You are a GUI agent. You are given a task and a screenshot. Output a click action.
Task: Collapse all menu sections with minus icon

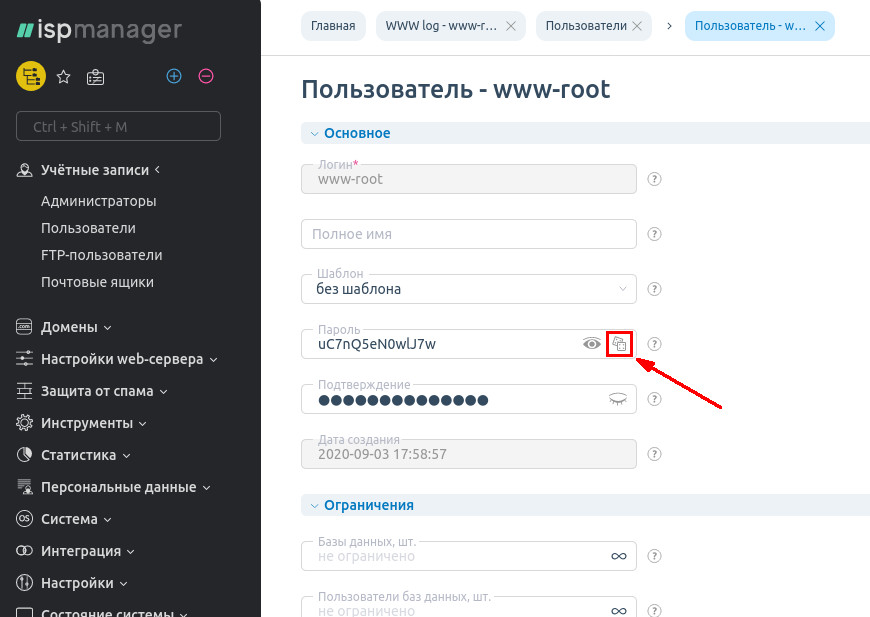[206, 76]
